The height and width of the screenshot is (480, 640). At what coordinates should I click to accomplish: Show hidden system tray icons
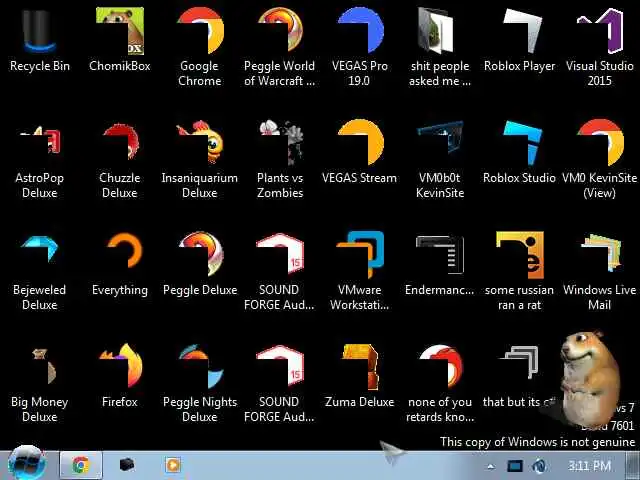pyautogui.click(x=491, y=466)
